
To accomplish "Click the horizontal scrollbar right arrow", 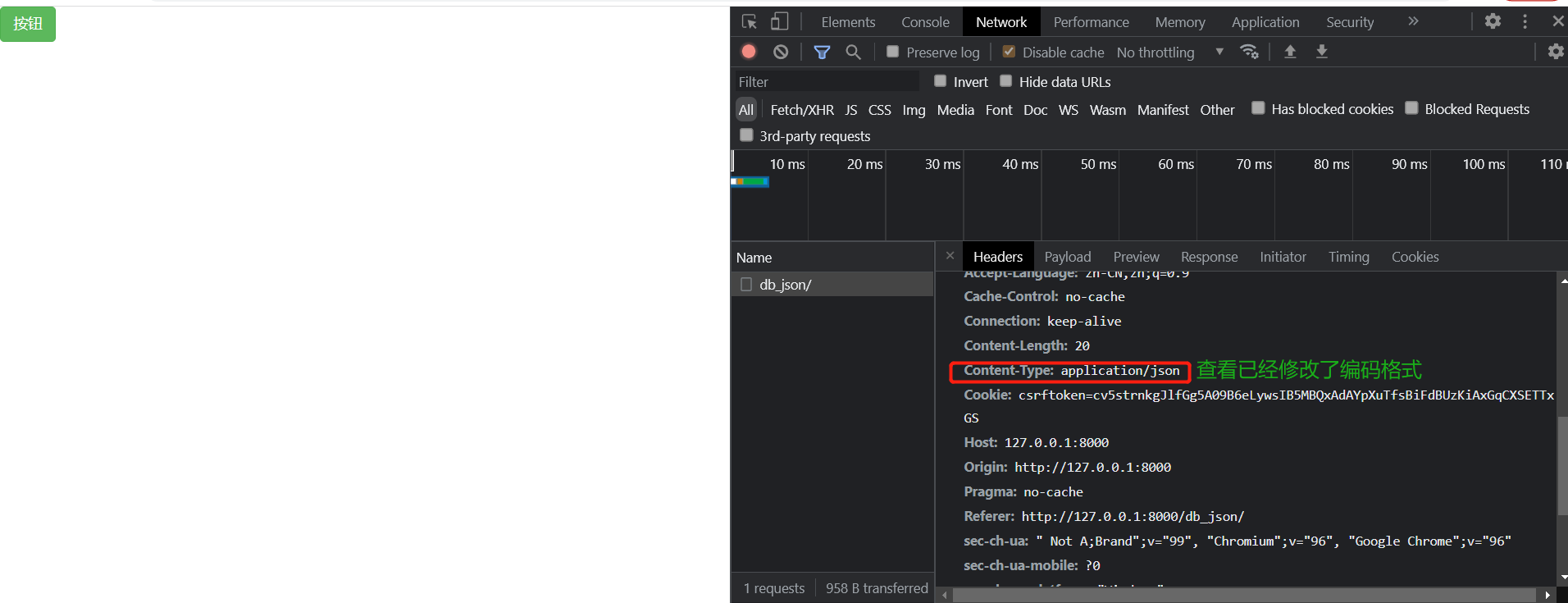I will [1547, 595].
